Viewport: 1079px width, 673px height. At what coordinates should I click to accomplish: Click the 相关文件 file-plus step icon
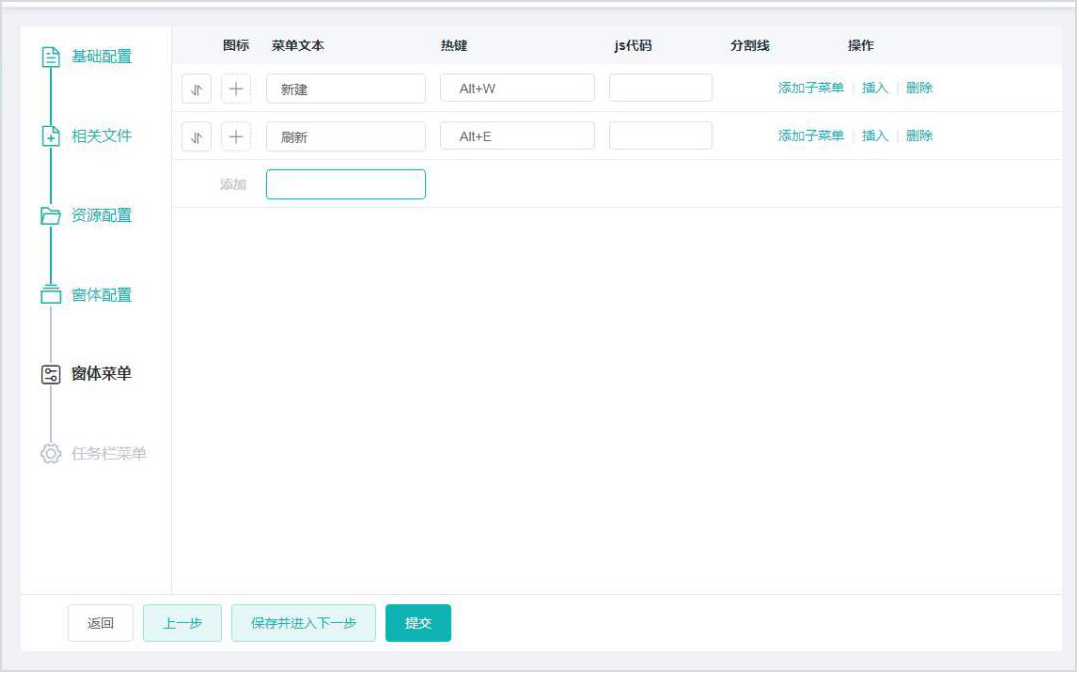pyautogui.click(x=51, y=136)
